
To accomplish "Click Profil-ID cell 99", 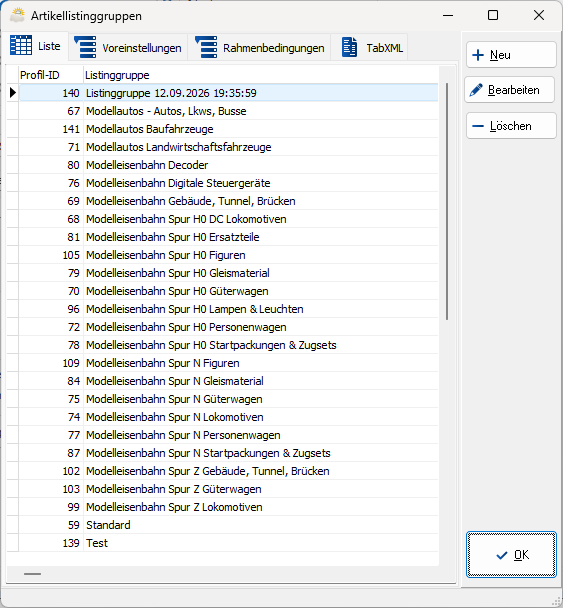I will (51, 507).
